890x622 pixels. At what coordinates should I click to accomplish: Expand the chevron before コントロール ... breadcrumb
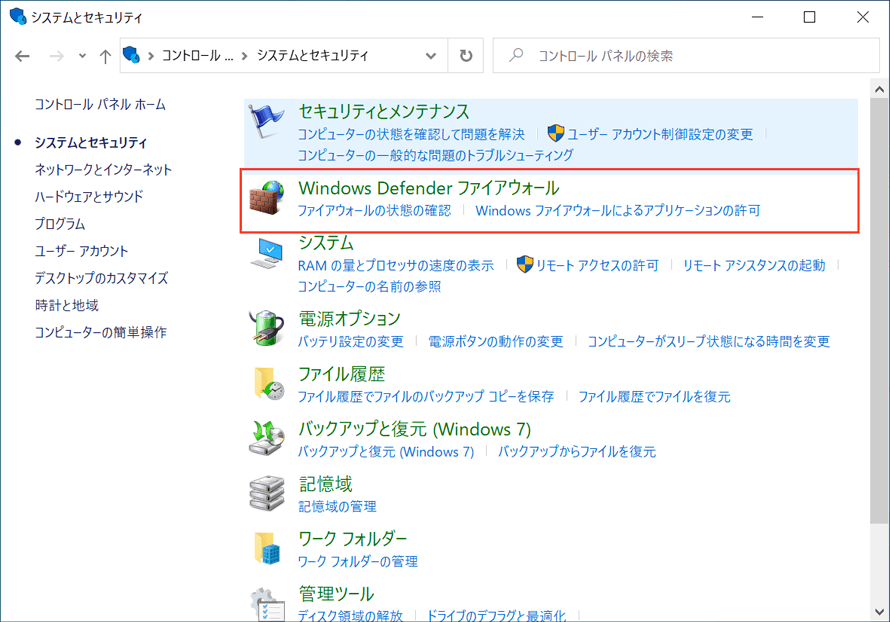(x=151, y=56)
